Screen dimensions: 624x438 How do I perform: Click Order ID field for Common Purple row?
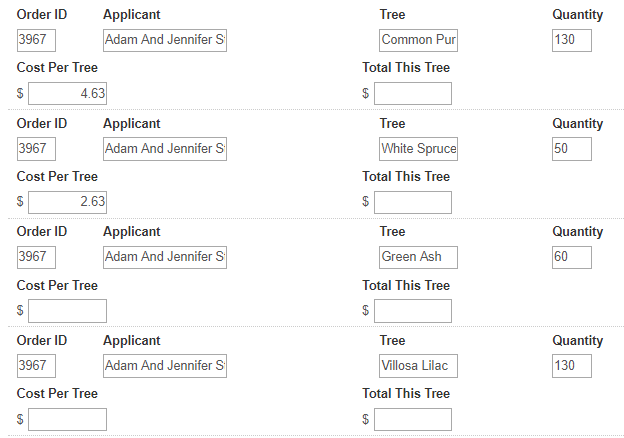pyautogui.click(x=36, y=40)
